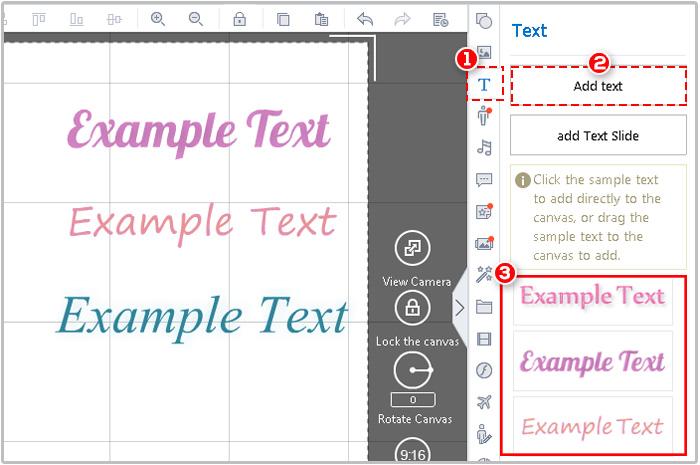Screen dimensions: 700x465
Task: Open the airplane icon in sidebar
Action: pos(484,402)
